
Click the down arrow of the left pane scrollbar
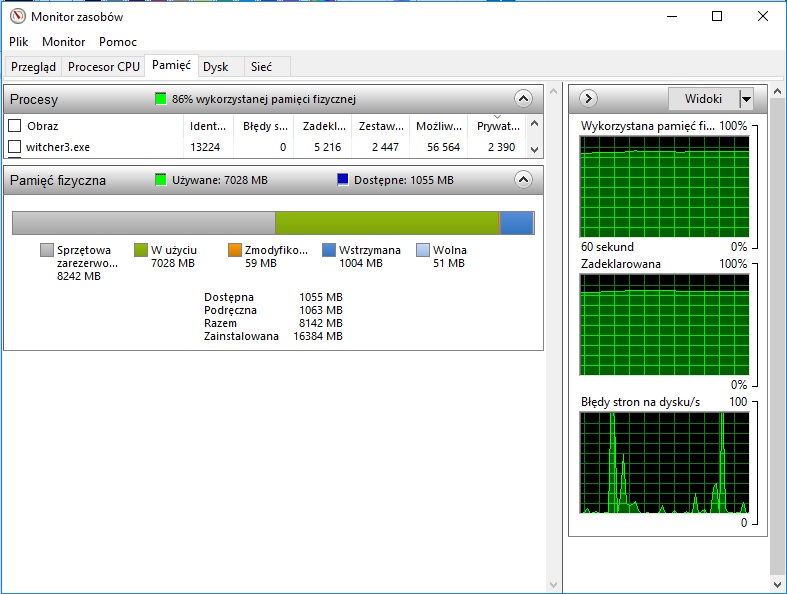(553, 585)
